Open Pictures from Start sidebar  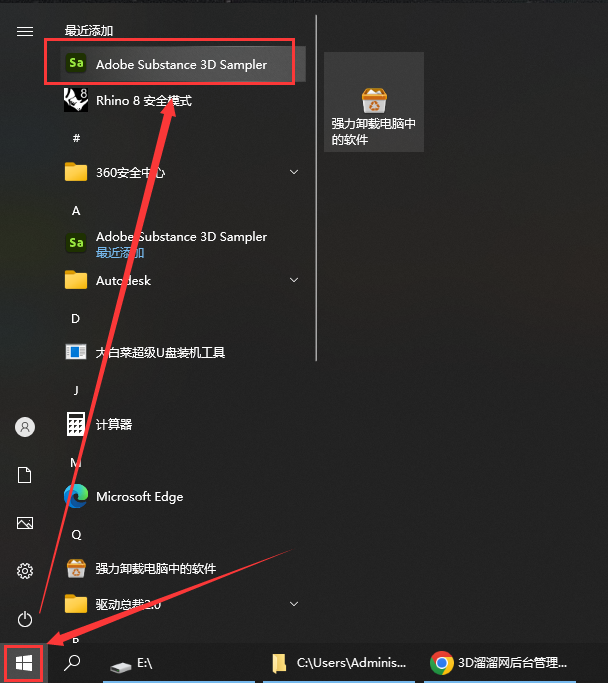(x=25, y=523)
